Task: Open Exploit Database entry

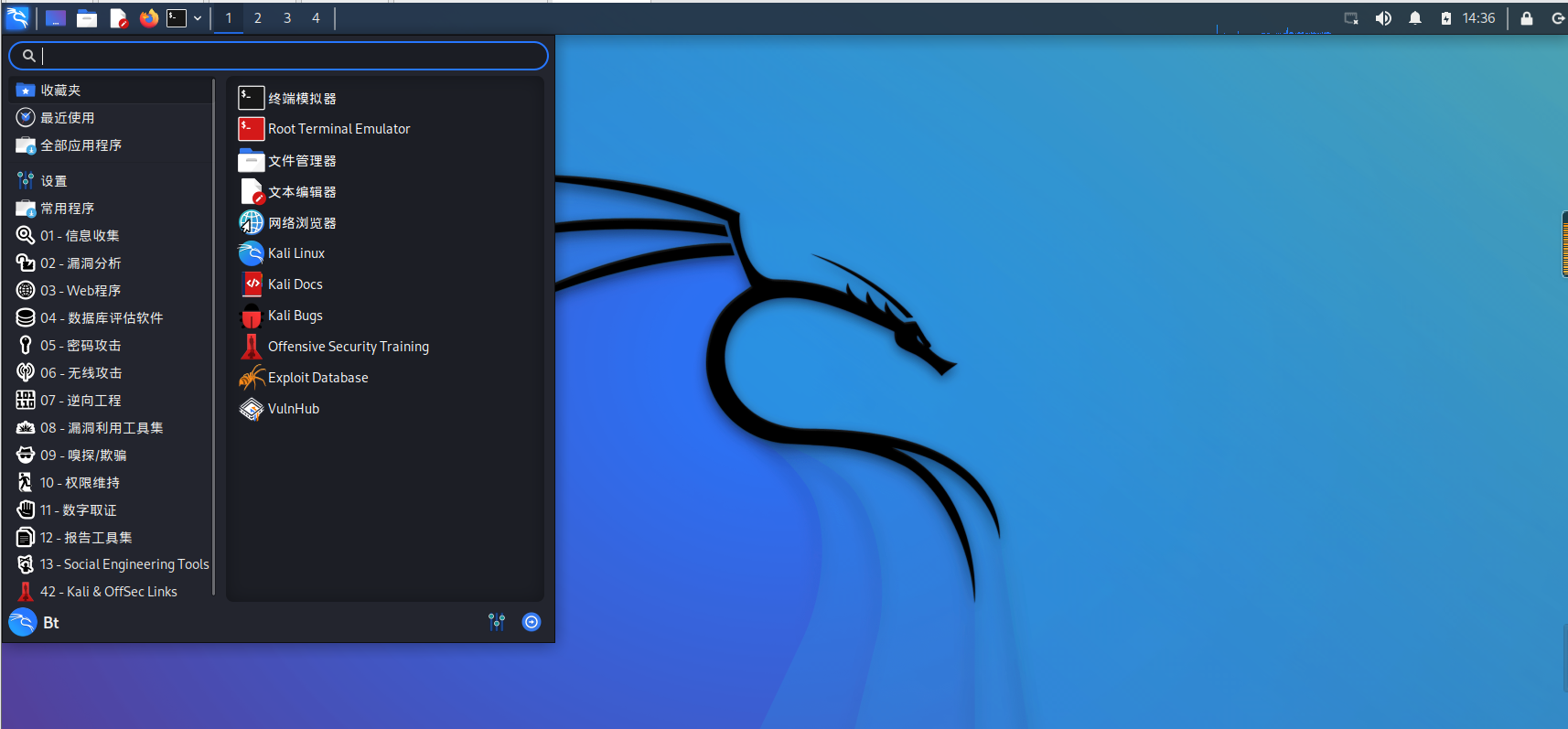Action: [385, 378]
